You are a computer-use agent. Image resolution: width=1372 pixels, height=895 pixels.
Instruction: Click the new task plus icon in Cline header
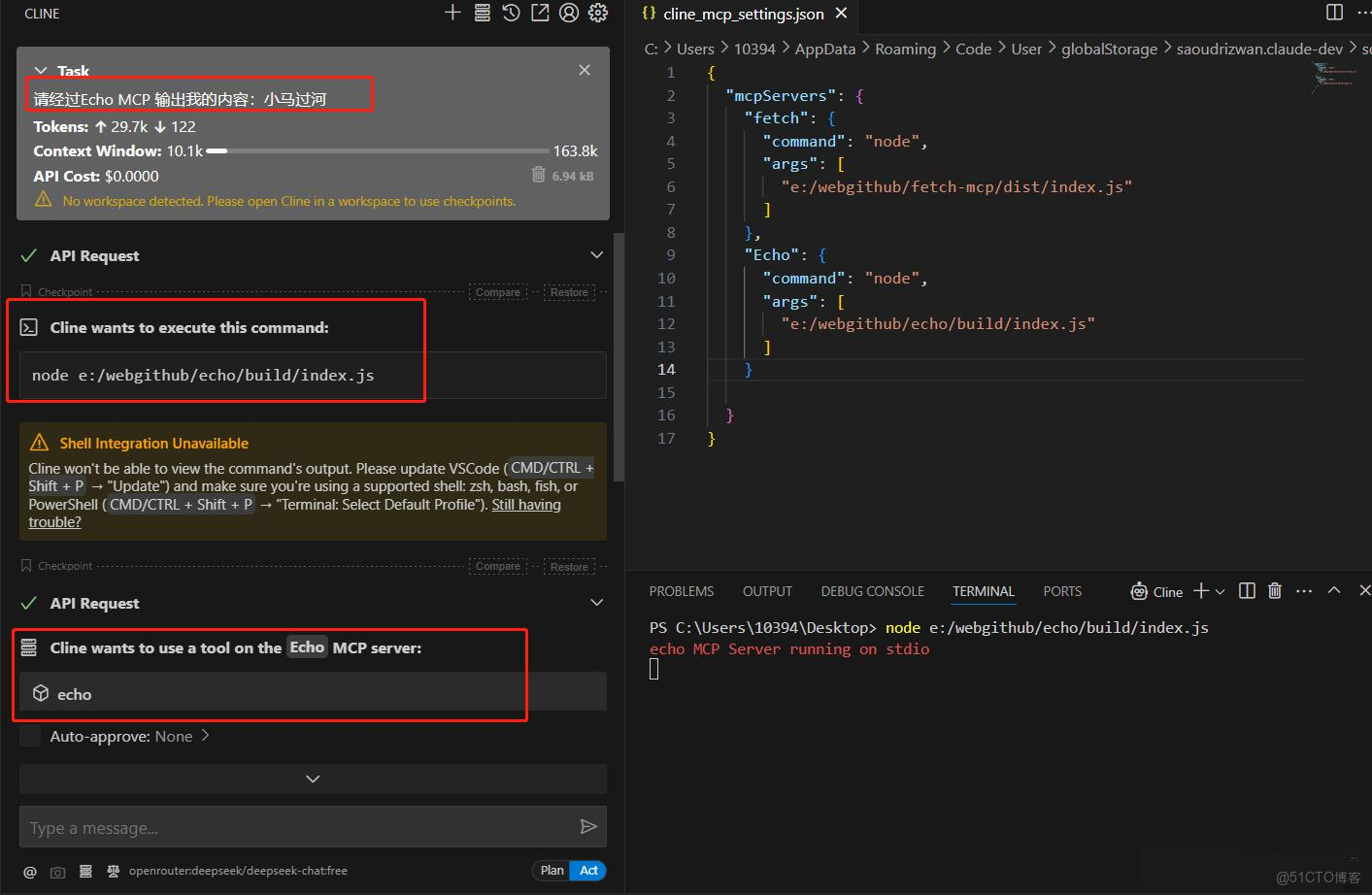click(x=452, y=13)
